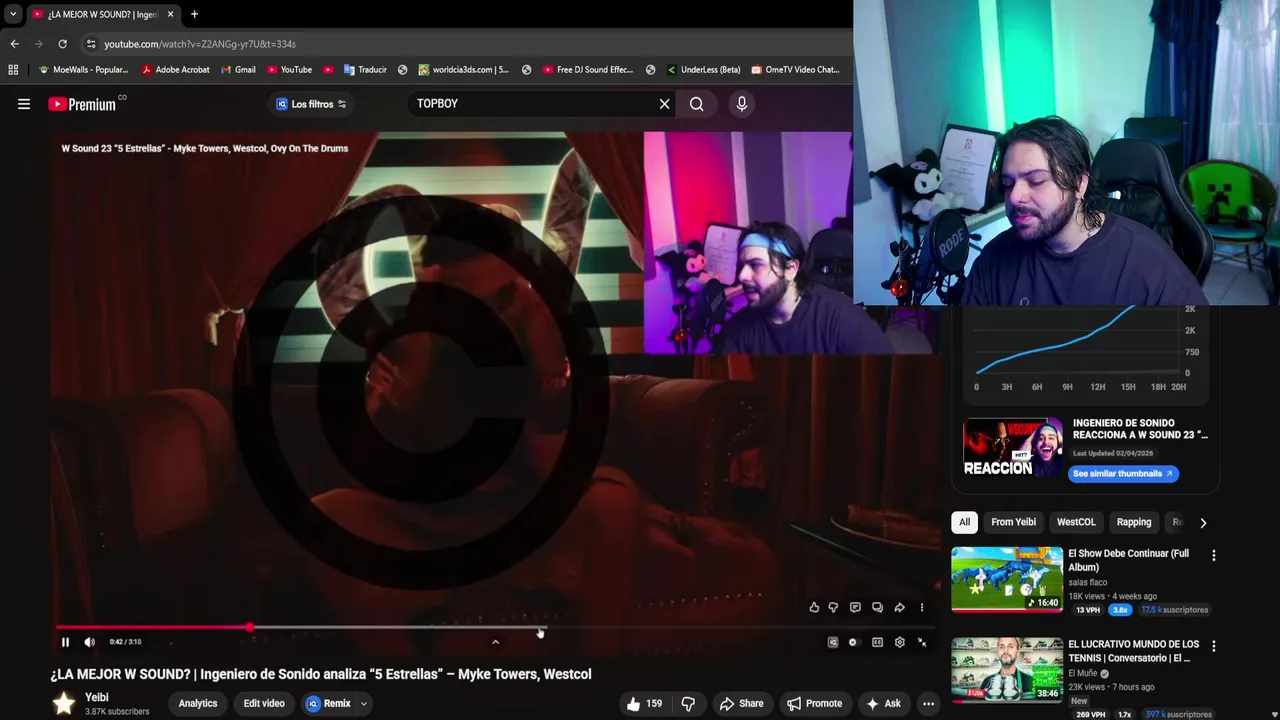1280x720 pixels.
Task: Toggle autoplay switch in player
Action: [853, 642]
